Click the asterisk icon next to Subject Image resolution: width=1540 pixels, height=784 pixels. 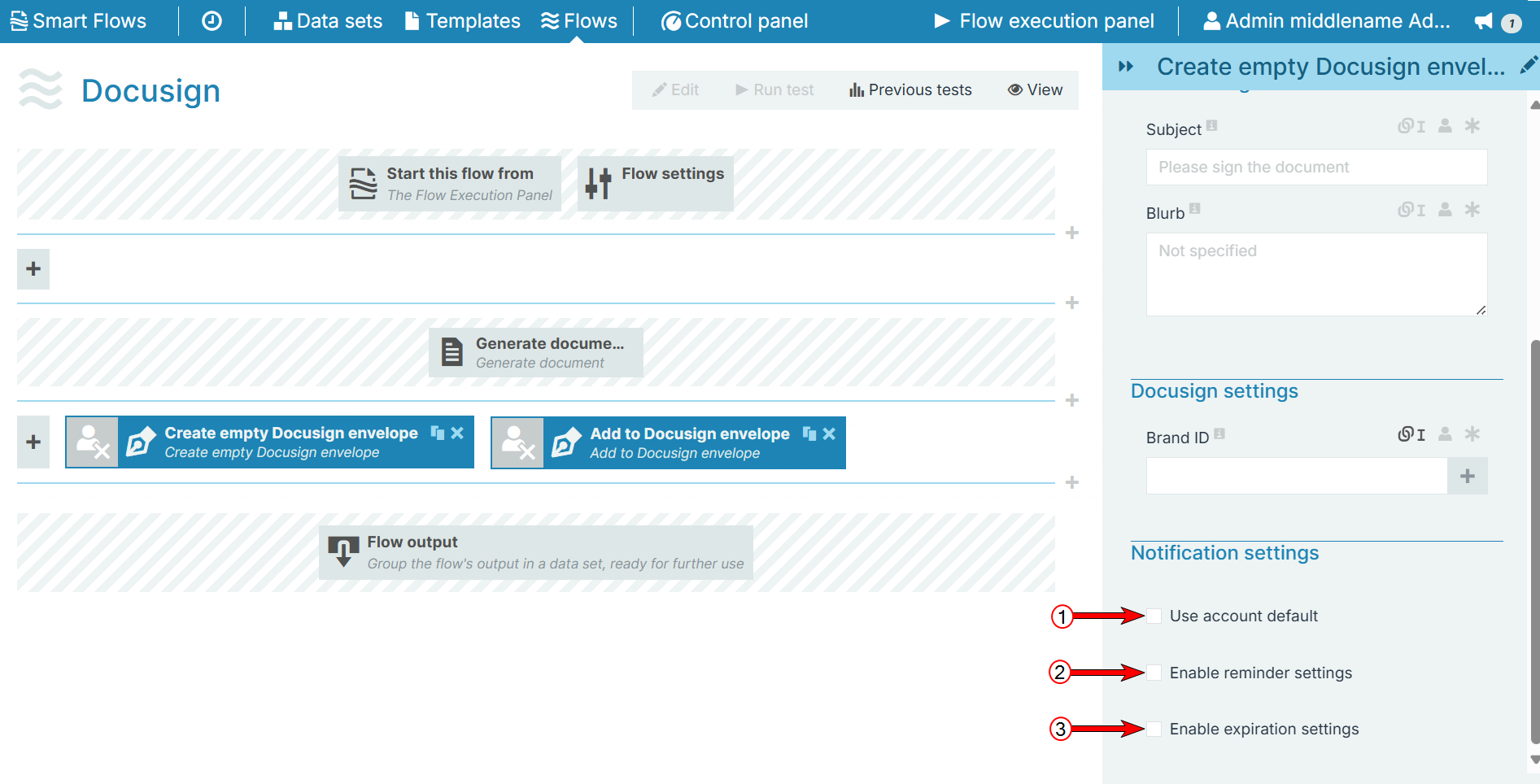point(1472,126)
